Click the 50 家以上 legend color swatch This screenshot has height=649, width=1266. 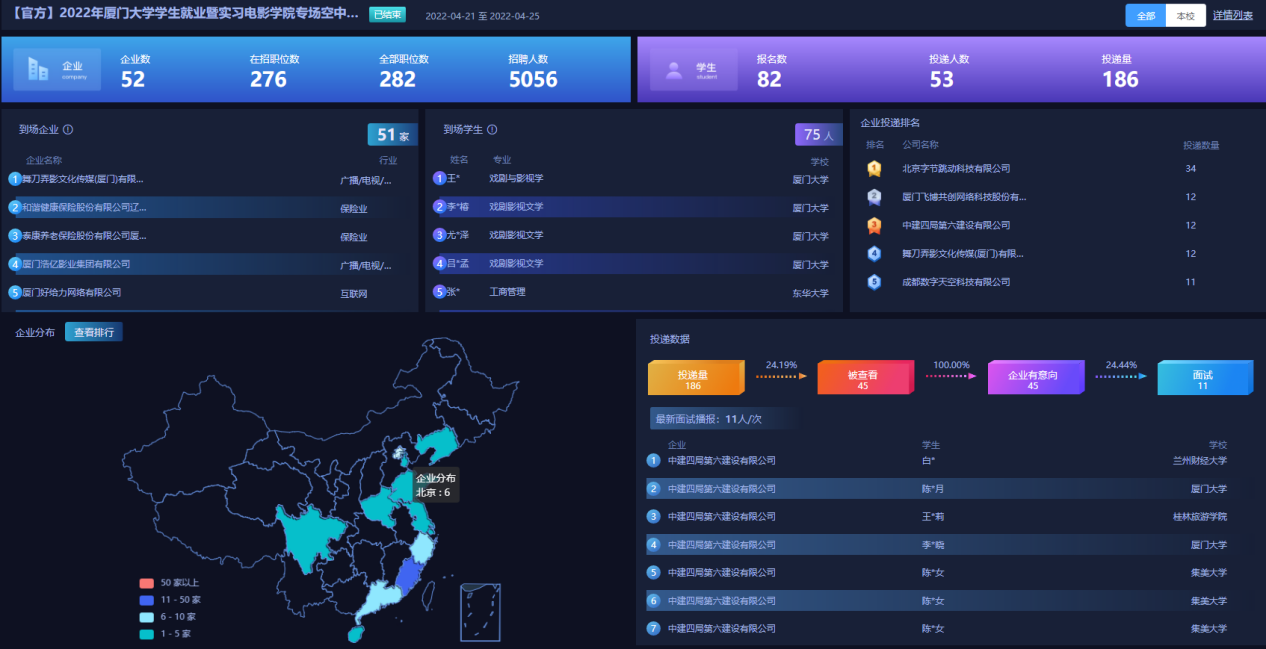tap(147, 583)
